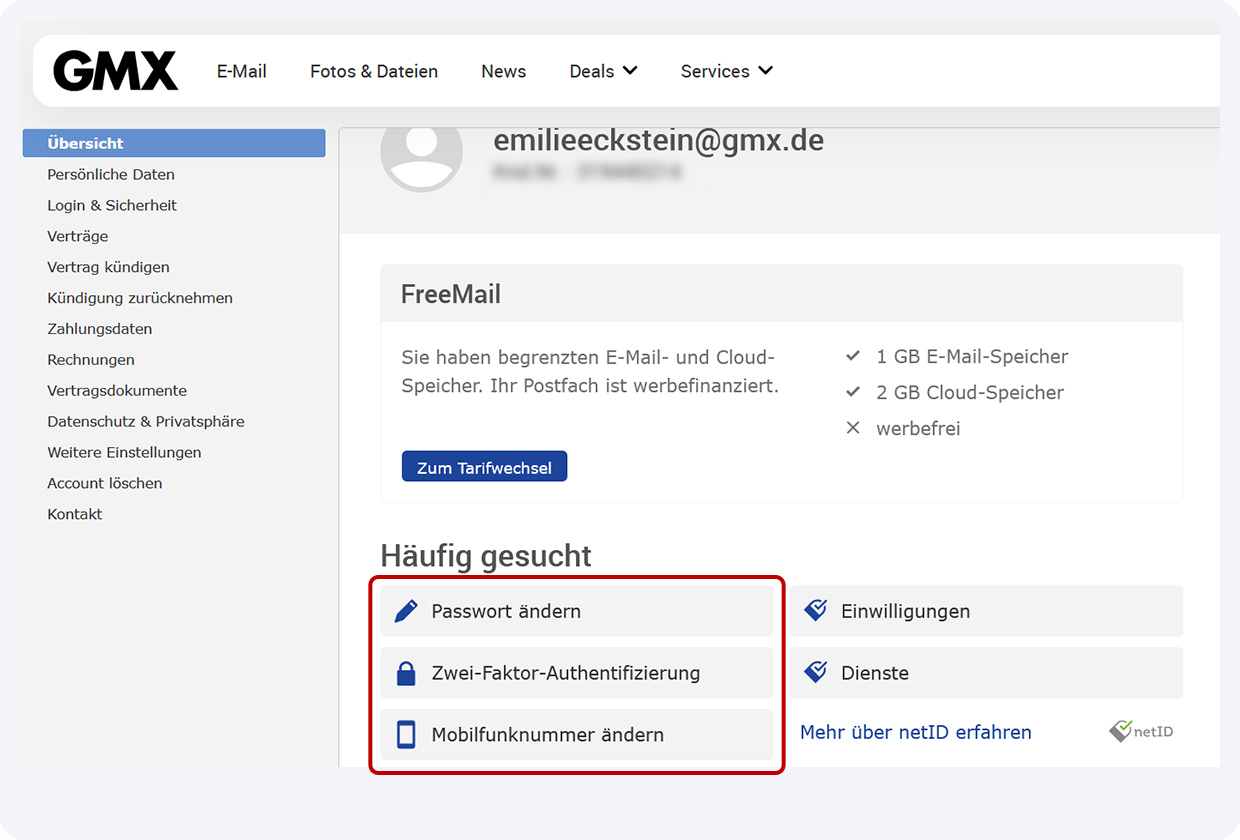Open Persönliche Daten in the sidebar
Screen dimensions: 1240x840
pos(110,174)
